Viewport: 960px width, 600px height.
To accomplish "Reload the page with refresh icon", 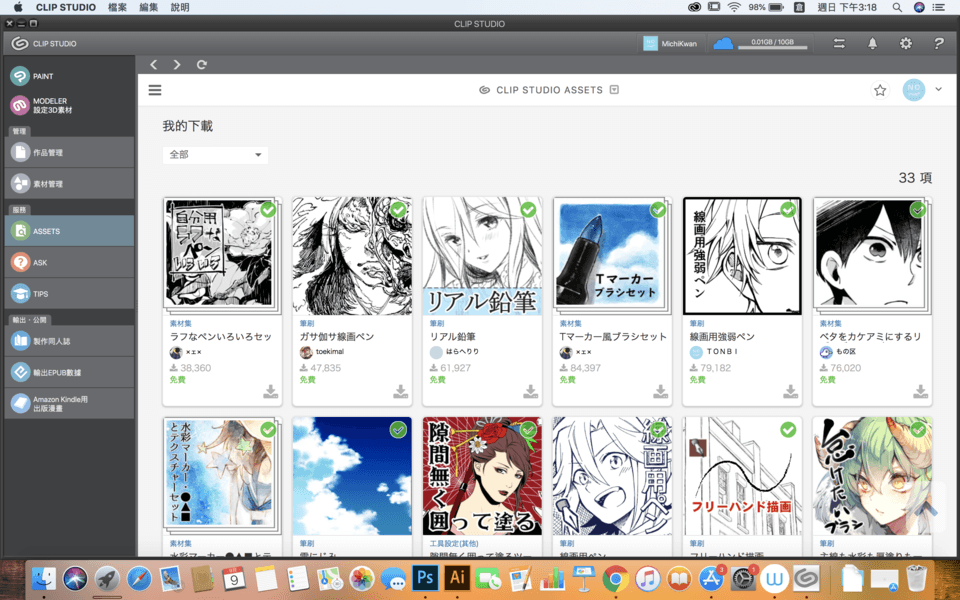I will pos(202,65).
